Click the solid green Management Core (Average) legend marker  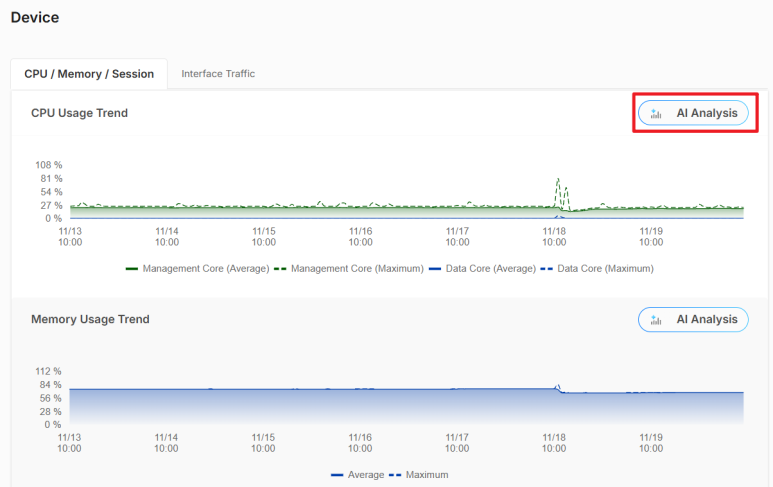[x=131, y=269]
